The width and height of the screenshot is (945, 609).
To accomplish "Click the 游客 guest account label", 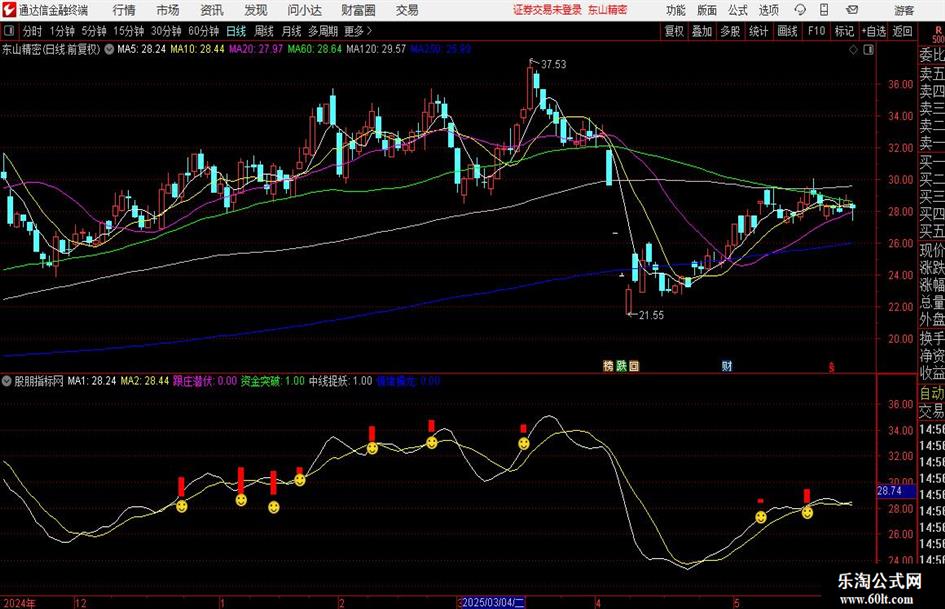I will pyautogui.click(x=903, y=10).
